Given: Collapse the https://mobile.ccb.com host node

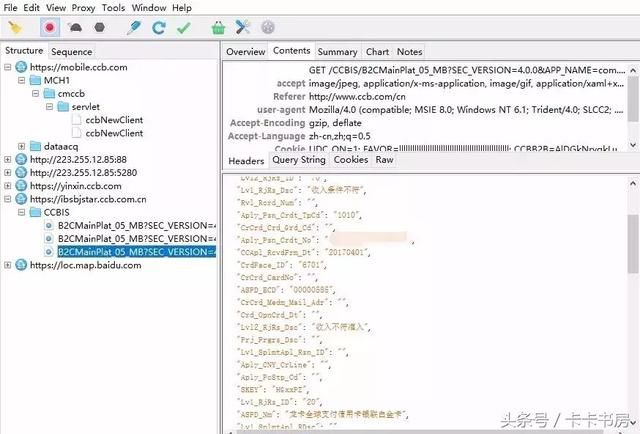Looking at the screenshot, I should tap(8, 67).
